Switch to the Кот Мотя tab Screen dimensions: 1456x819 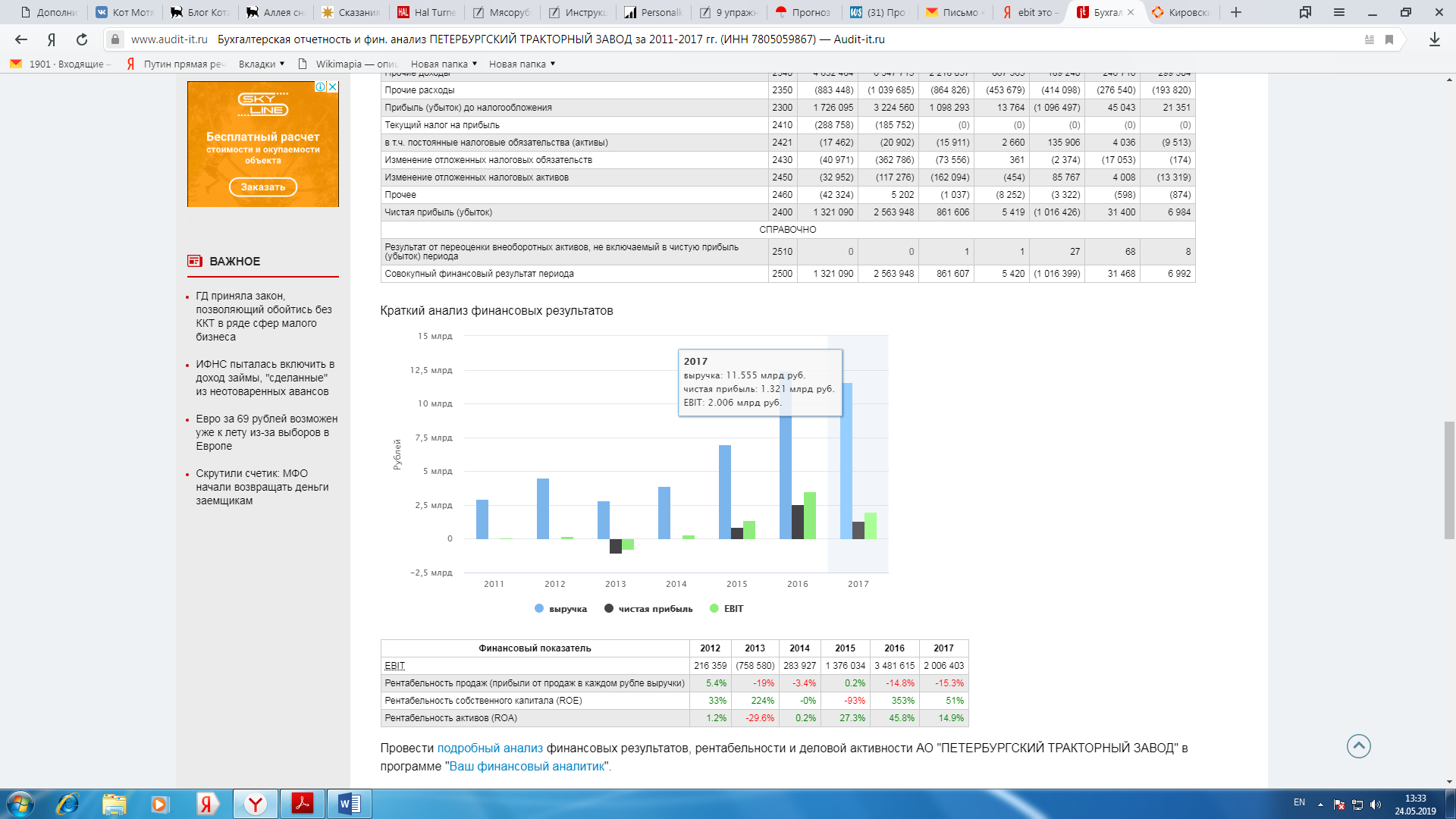[x=125, y=12]
